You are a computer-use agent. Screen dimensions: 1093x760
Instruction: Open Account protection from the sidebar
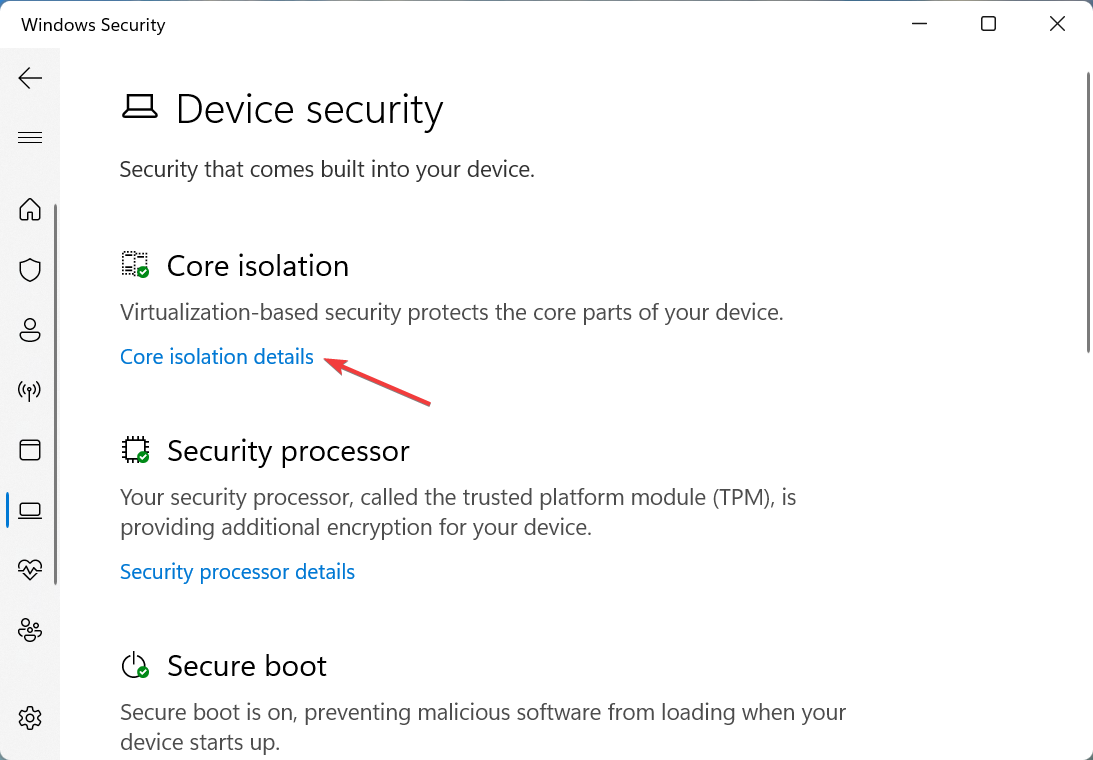click(x=30, y=330)
